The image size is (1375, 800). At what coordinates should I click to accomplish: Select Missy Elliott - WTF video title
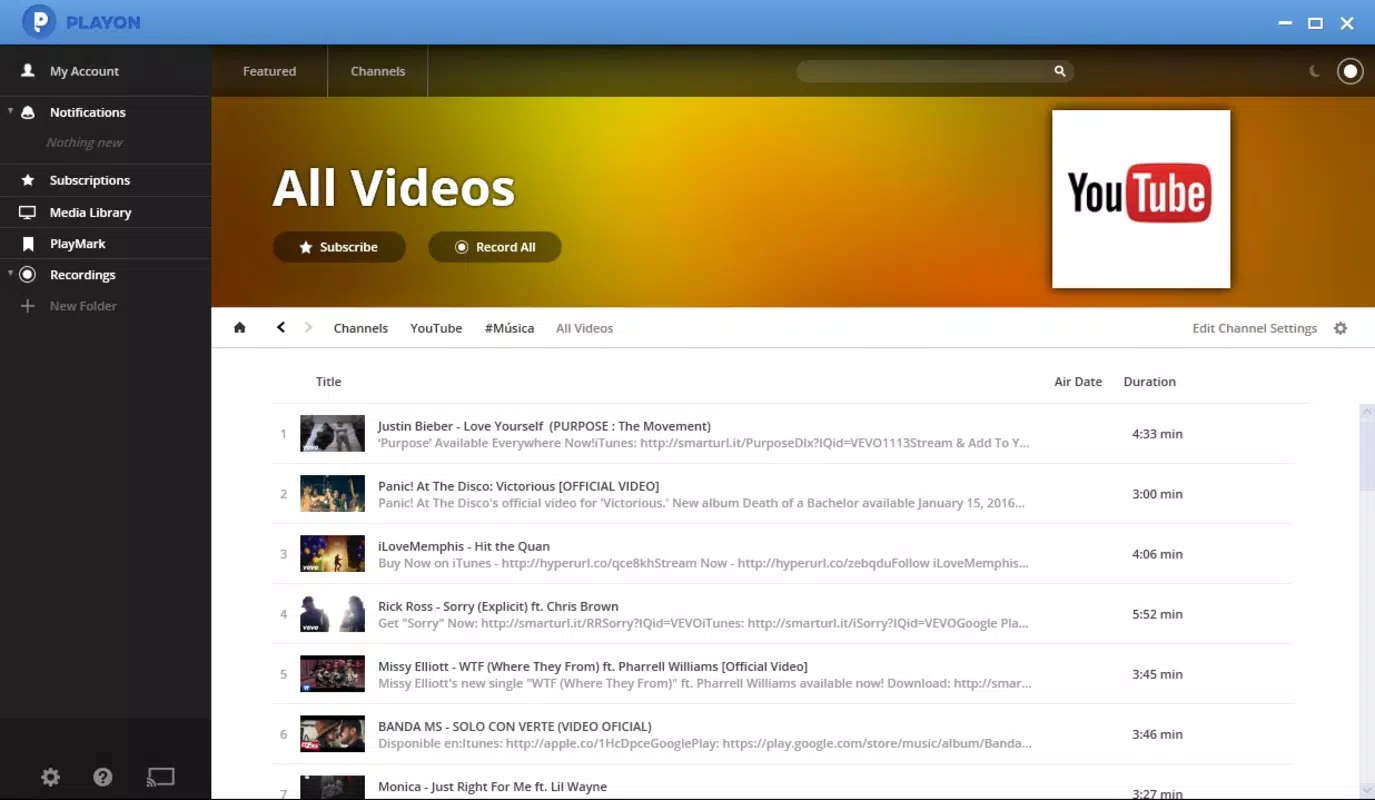593,666
